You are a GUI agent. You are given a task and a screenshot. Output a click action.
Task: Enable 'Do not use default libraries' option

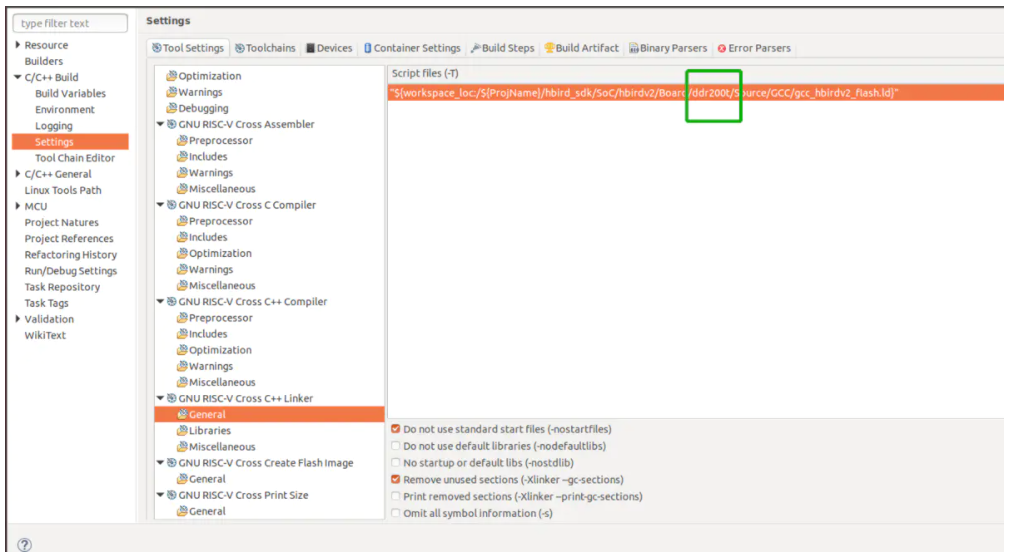[x=396, y=446]
